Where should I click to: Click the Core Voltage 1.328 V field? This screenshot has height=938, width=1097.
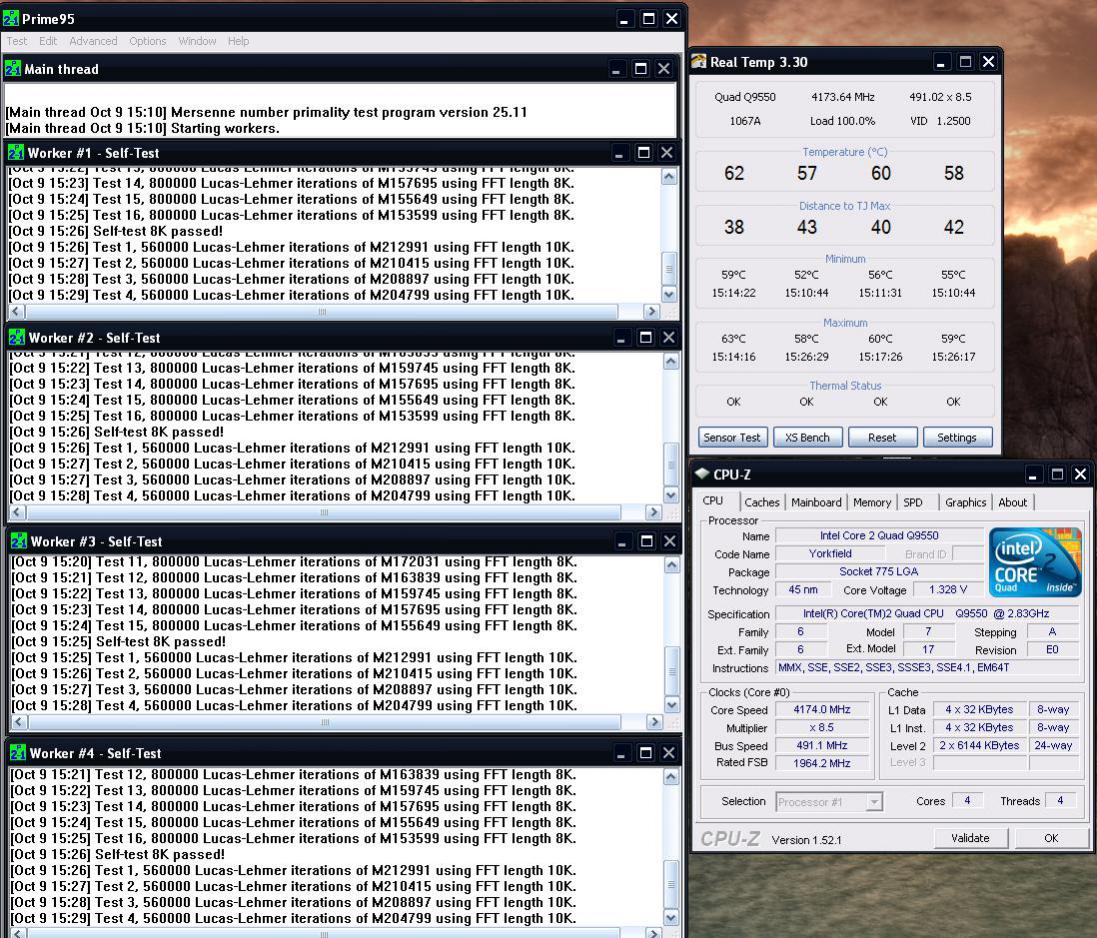coord(948,590)
